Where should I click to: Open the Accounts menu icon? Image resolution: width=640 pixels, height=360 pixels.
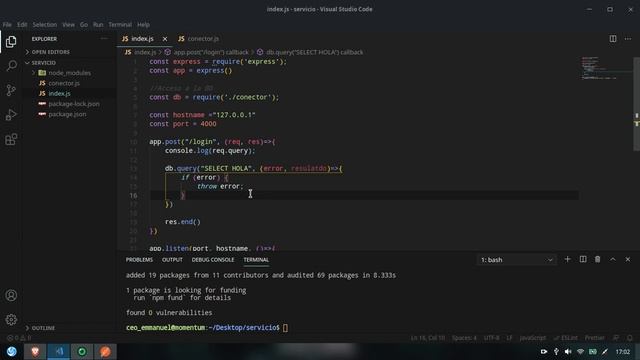click(x=11, y=295)
